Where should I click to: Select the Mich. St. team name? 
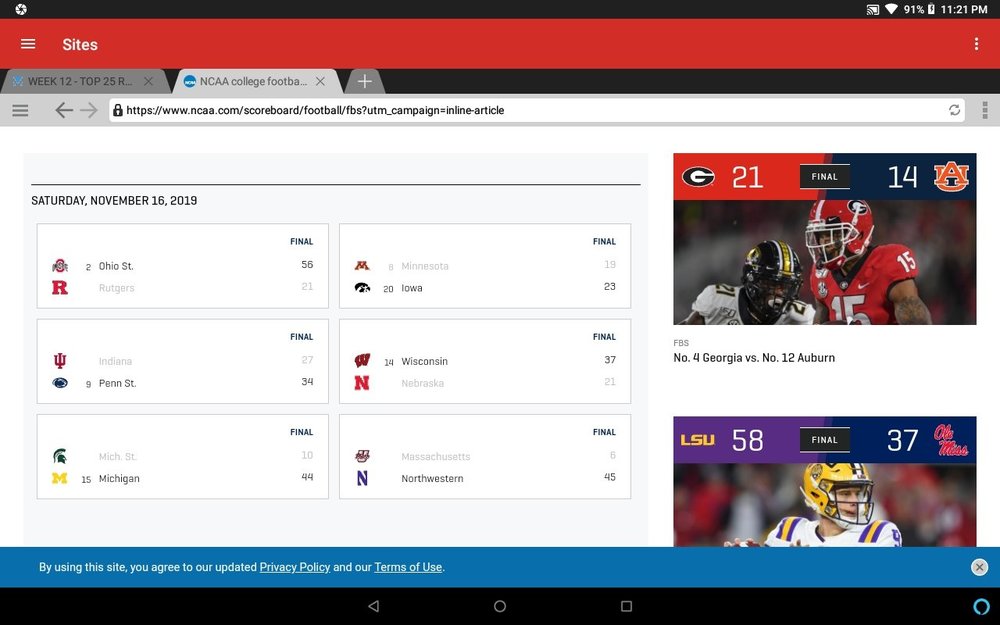pos(117,457)
